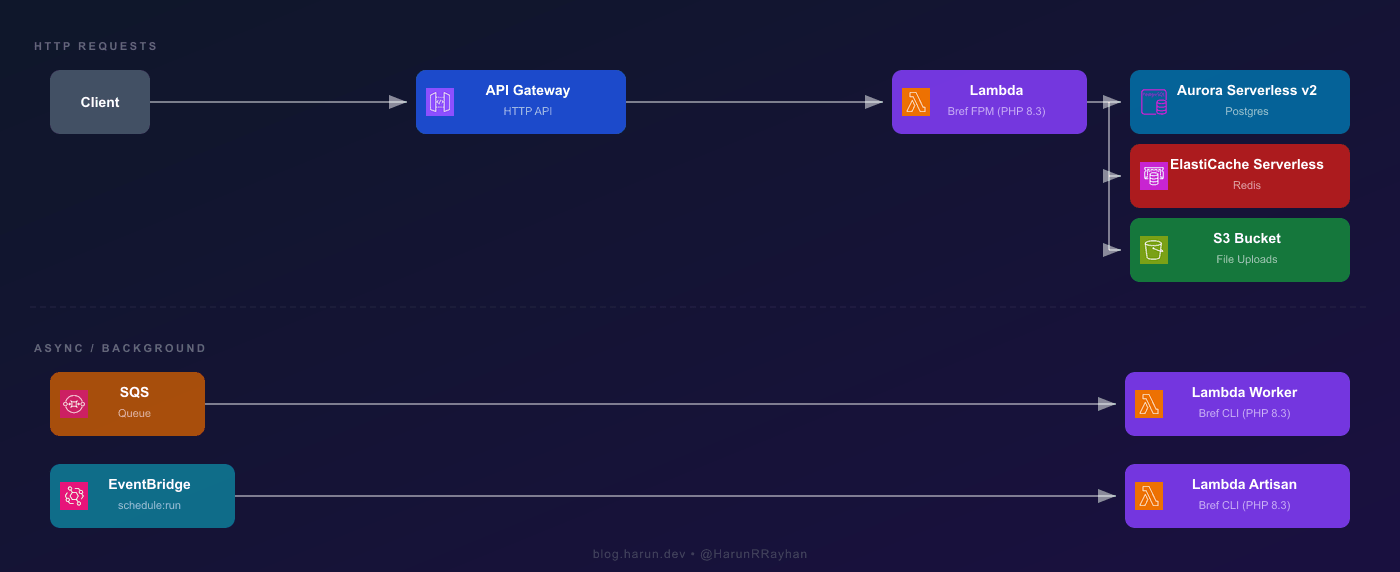This screenshot has height=572, width=1400.
Task: Click 'Bref FPM (PHP 8.3)' text
Action: pyautogui.click(x=996, y=111)
